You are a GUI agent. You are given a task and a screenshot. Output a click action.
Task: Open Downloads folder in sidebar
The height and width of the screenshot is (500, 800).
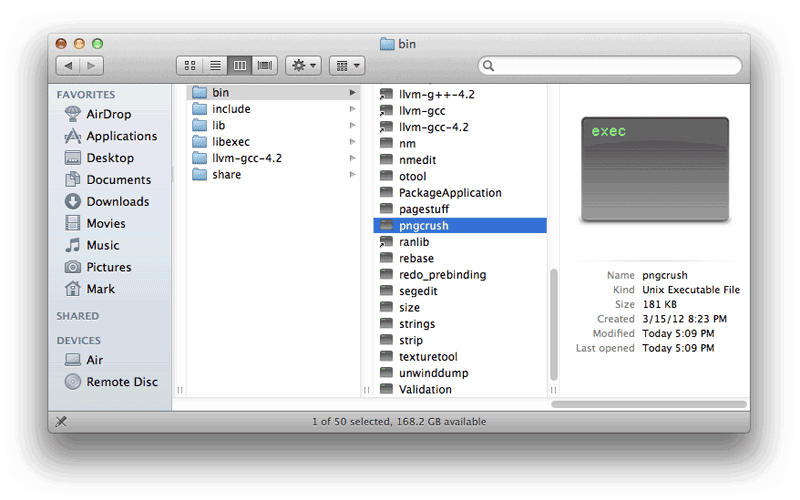click(x=118, y=202)
